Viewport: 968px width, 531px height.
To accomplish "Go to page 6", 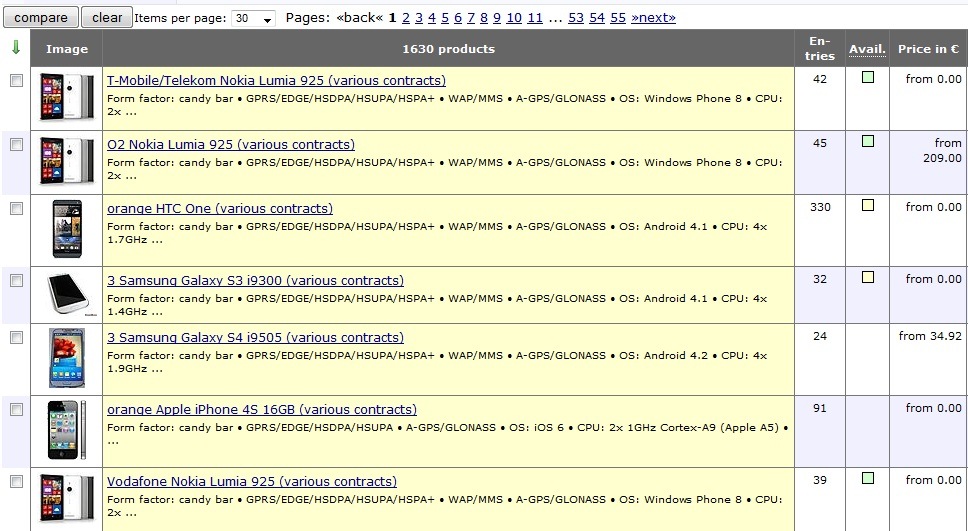I will pos(457,18).
